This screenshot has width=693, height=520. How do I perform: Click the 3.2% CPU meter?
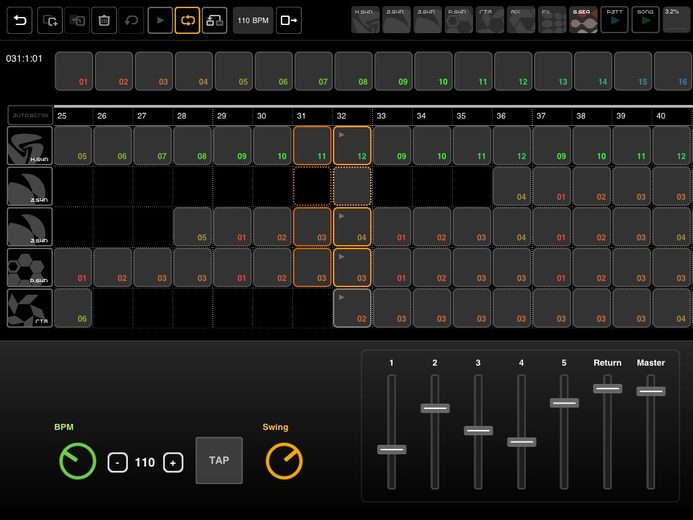[676, 20]
